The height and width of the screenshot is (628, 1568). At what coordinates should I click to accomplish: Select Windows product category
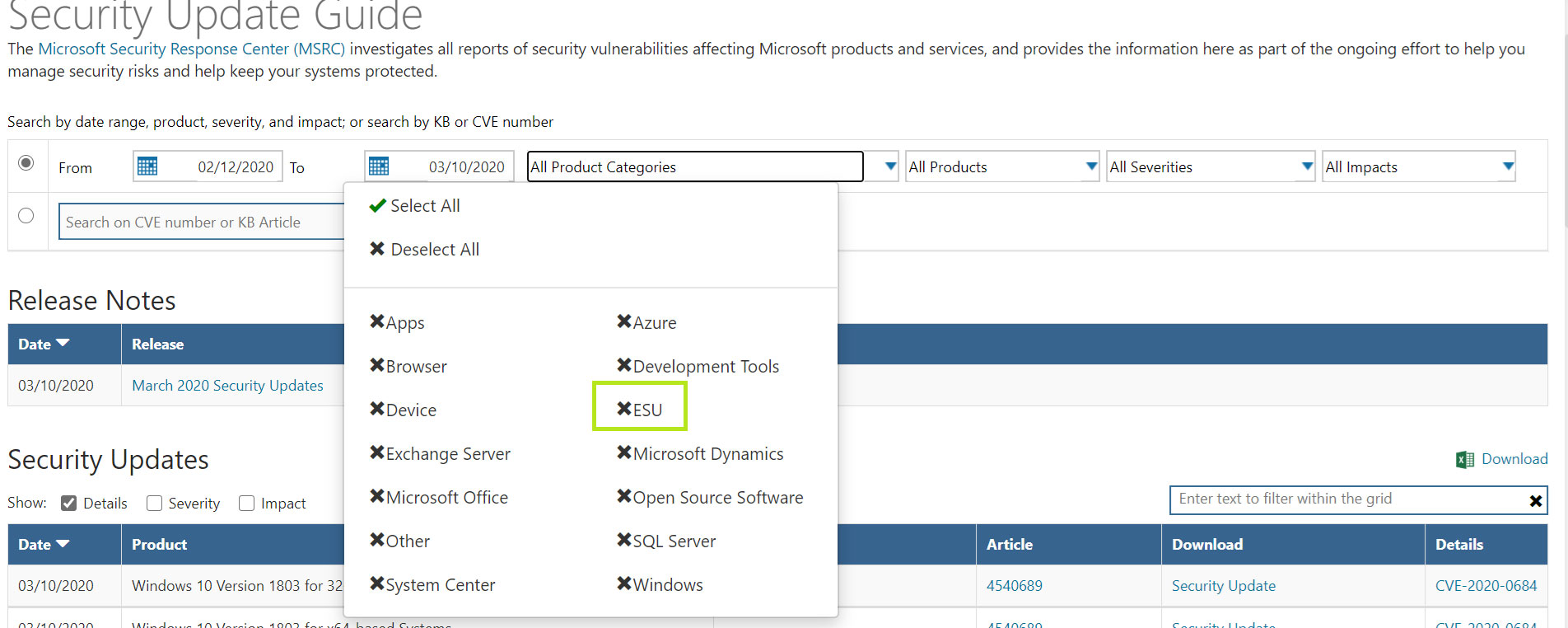click(660, 584)
